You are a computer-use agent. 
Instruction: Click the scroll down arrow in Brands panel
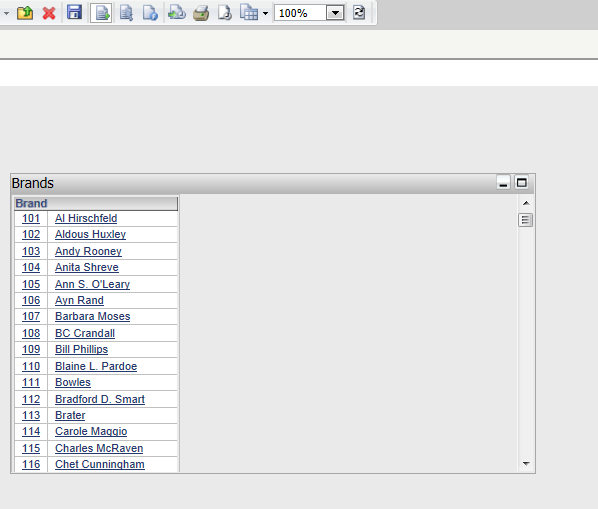(x=526, y=464)
